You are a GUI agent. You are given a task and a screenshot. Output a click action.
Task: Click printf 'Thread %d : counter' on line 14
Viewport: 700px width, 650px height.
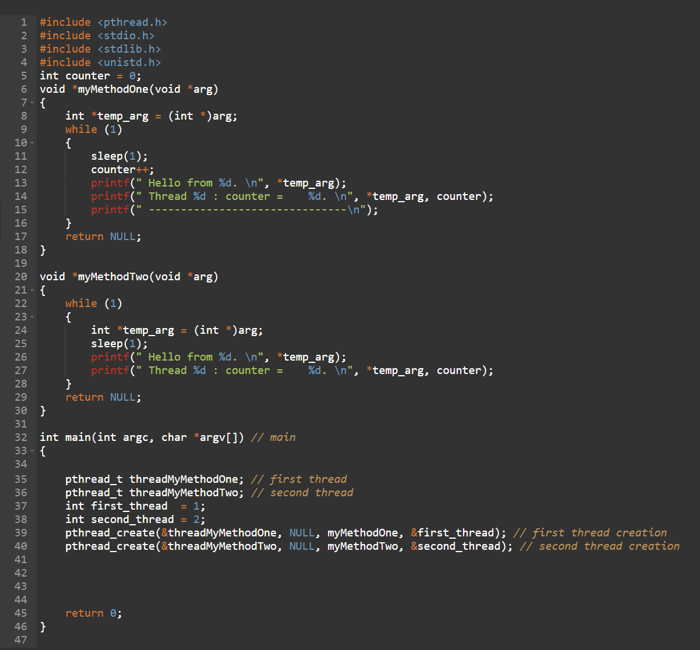tap(292, 196)
